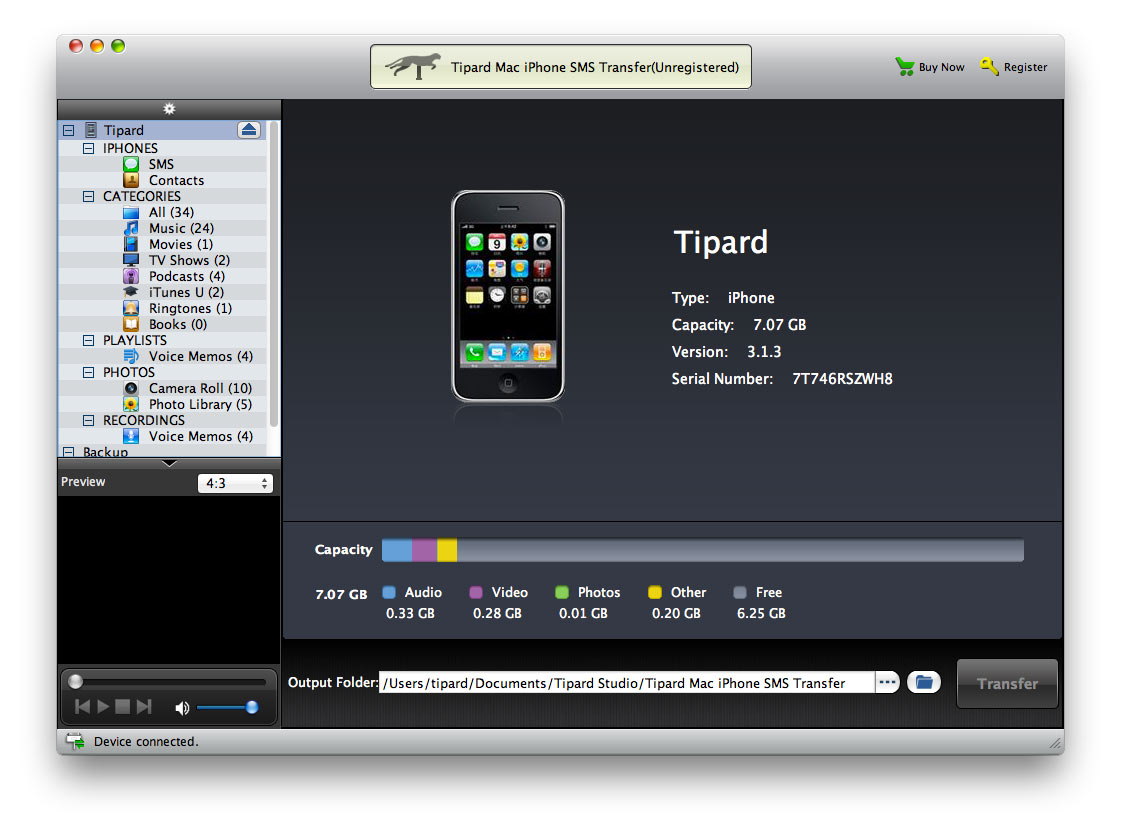1121x834 pixels.
Task: Click the Free 6.25 GB legend entry
Action: click(x=761, y=602)
